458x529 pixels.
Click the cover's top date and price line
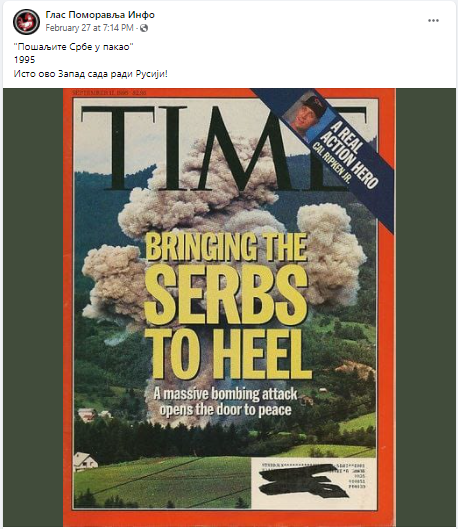pos(109,92)
